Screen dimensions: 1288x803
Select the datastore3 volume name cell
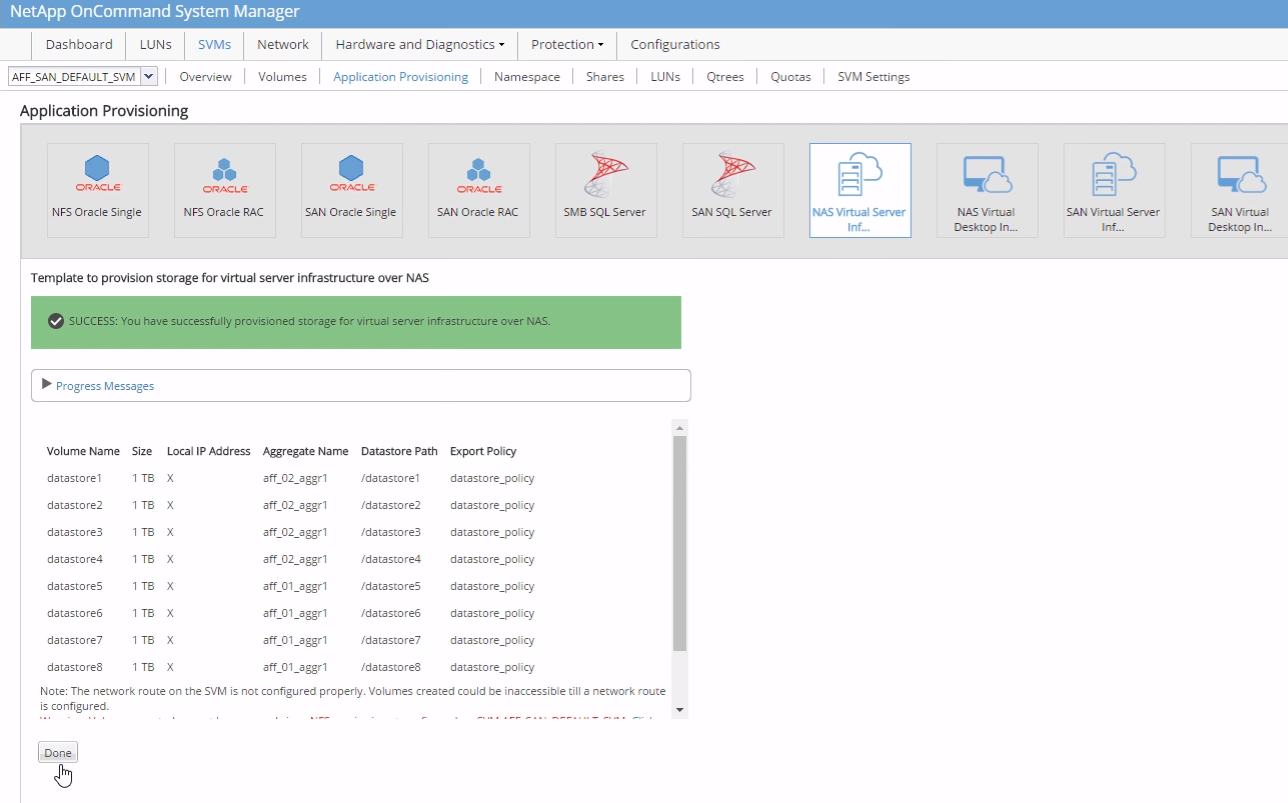tap(75, 532)
